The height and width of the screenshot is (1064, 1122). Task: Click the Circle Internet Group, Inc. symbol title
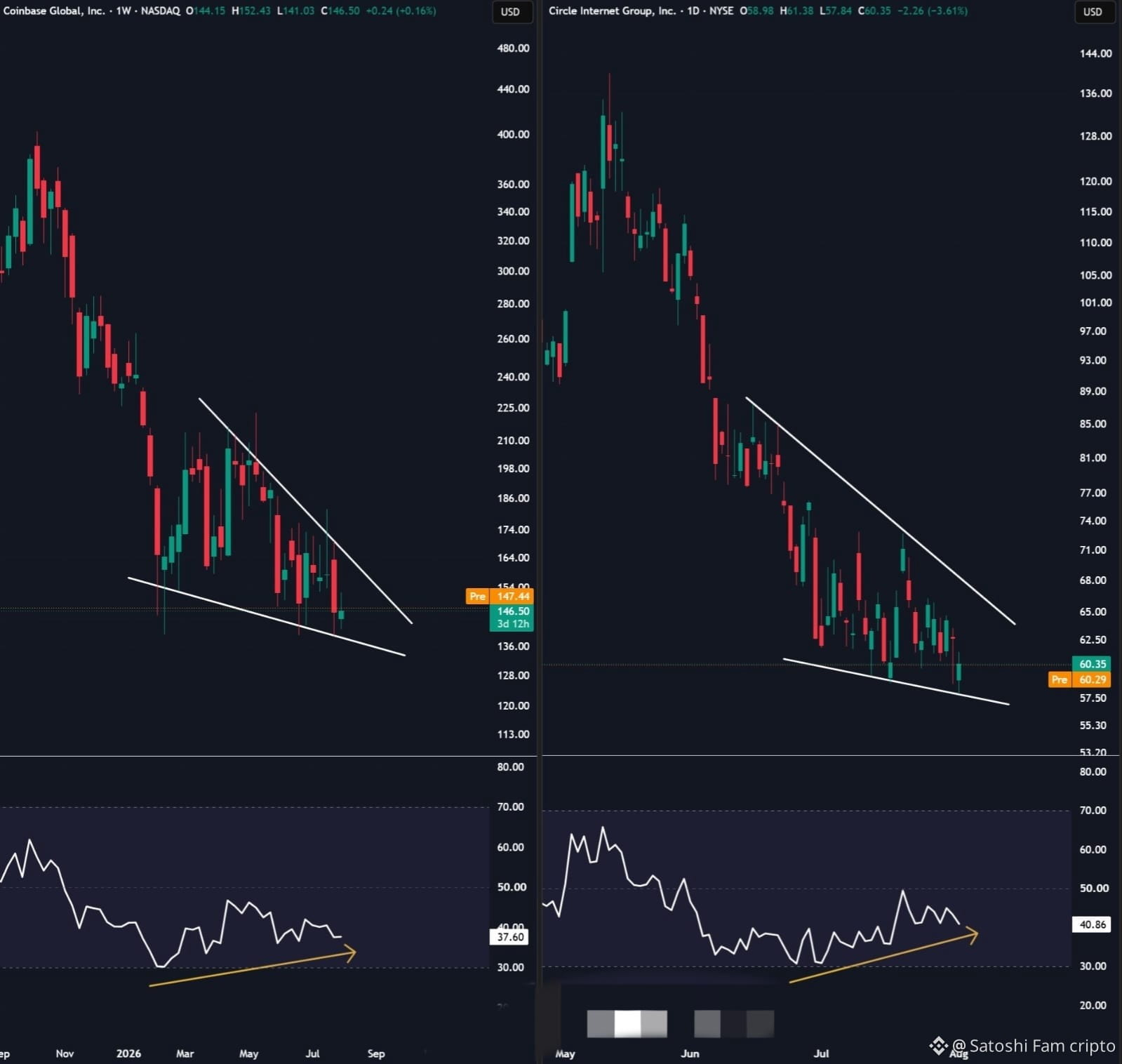612,11
